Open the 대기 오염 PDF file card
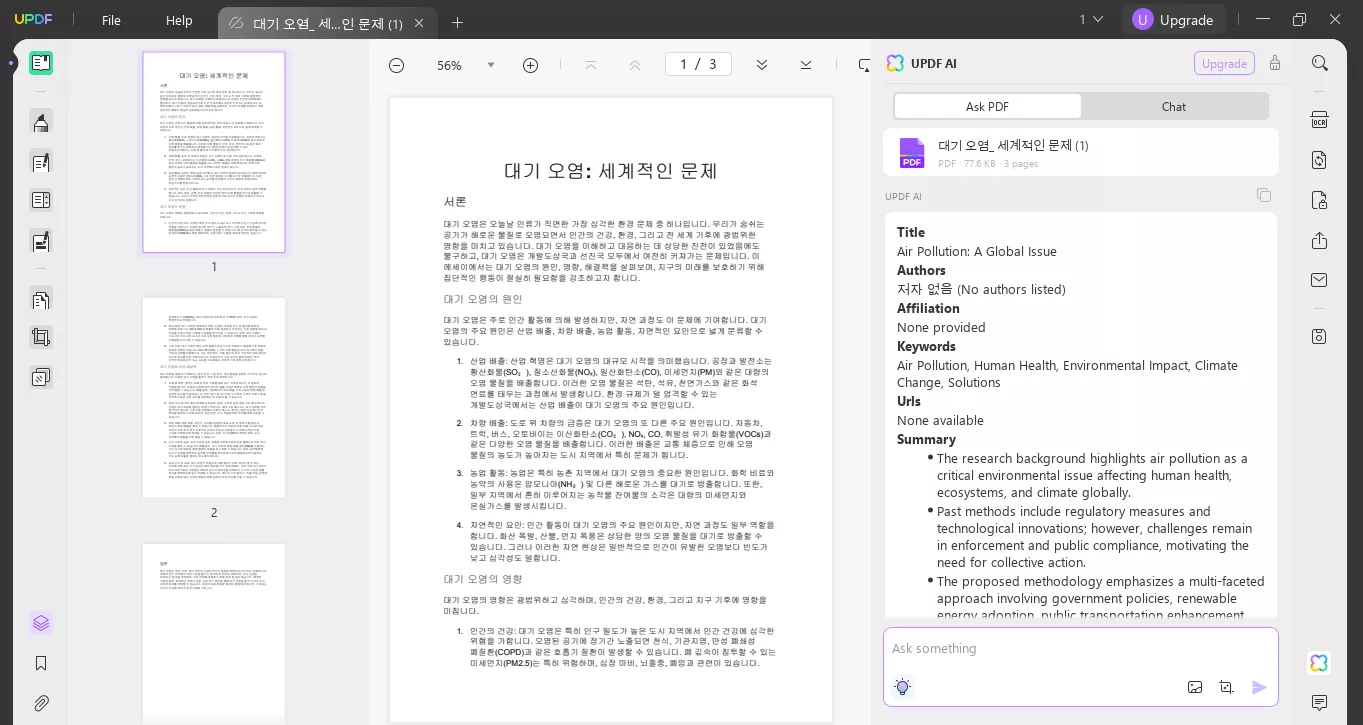 pos(1080,153)
